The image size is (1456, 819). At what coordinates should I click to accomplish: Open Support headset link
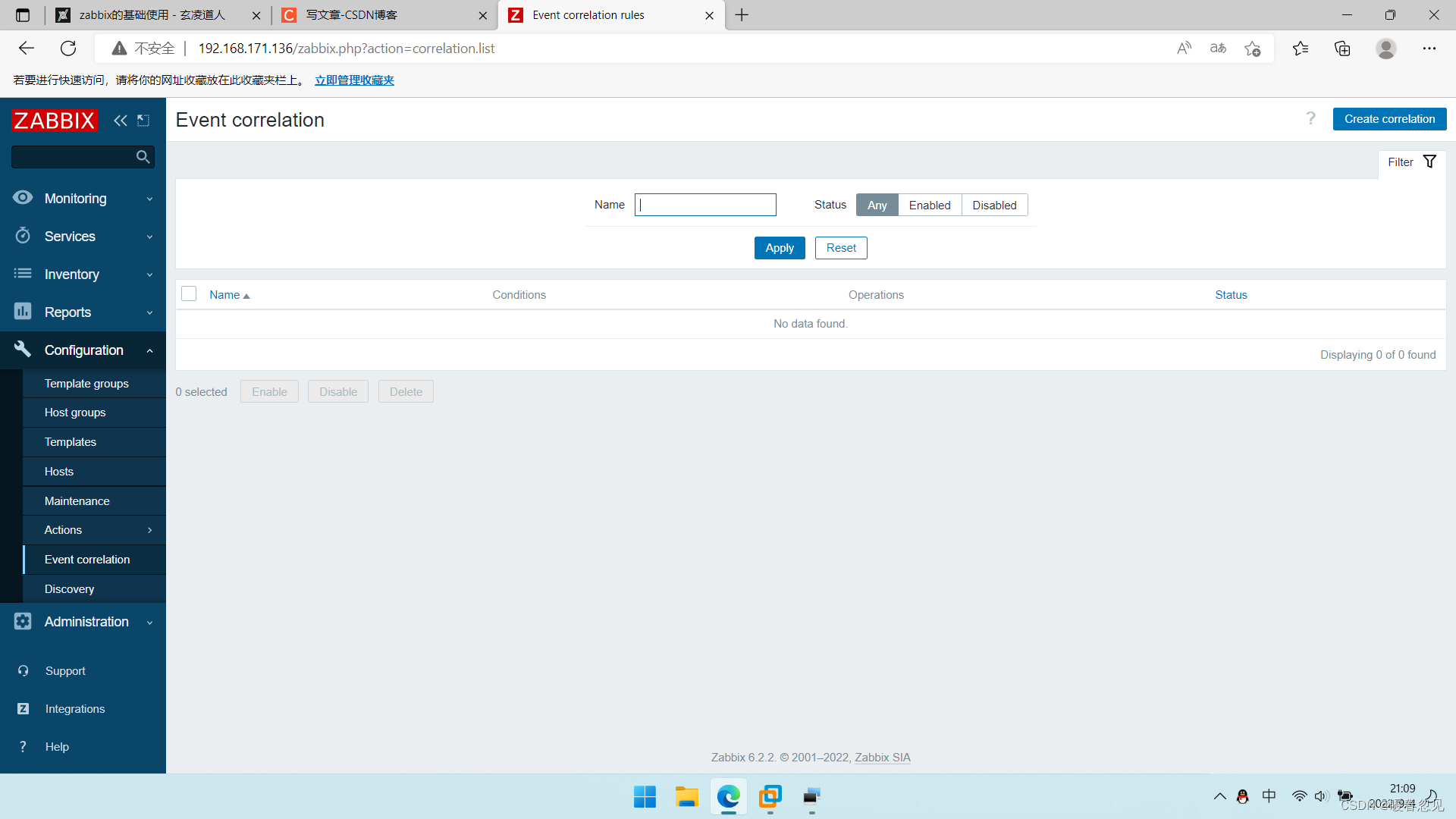(x=64, y=670)
